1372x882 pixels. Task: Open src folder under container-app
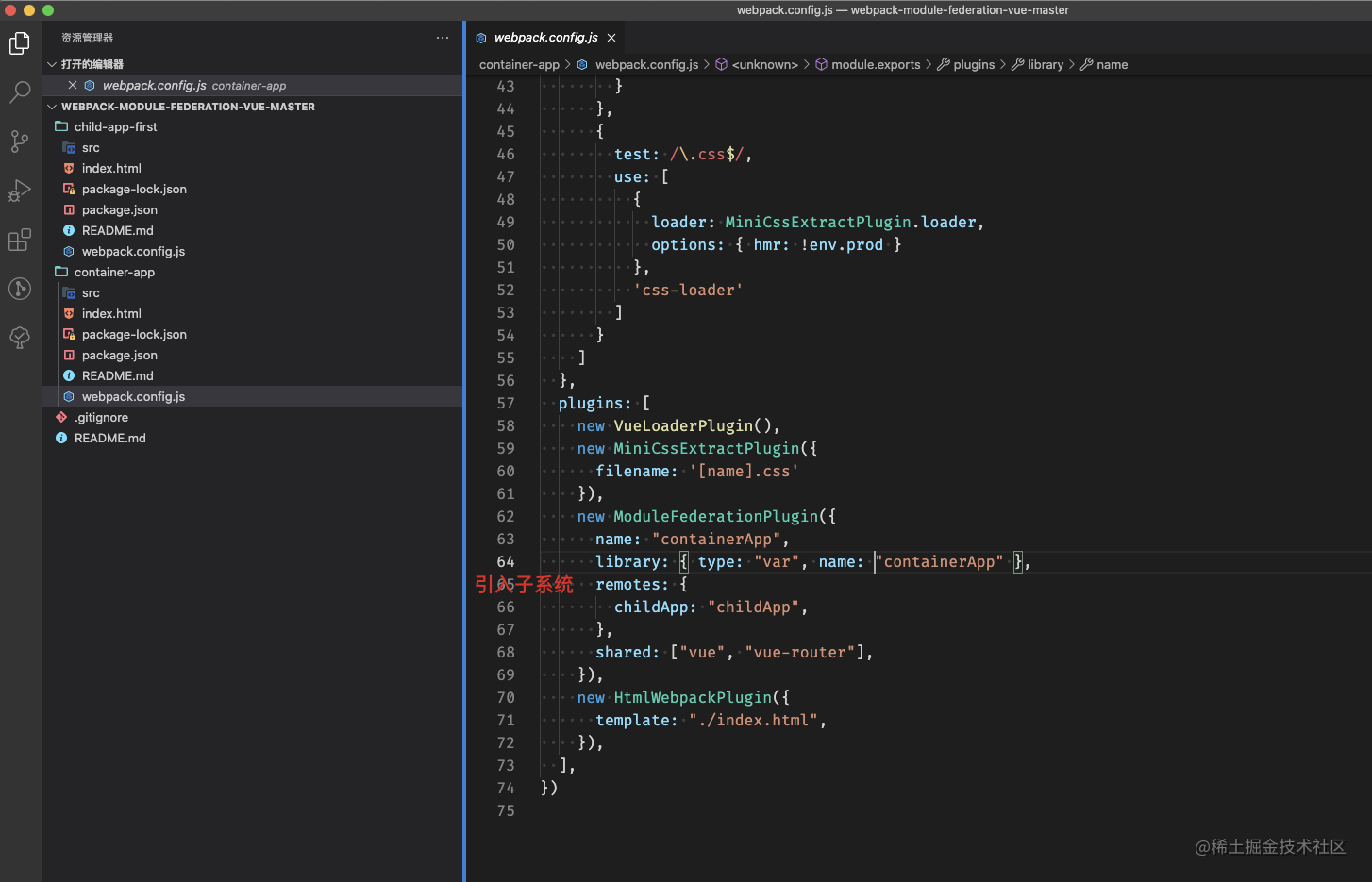tap(253, 292)
